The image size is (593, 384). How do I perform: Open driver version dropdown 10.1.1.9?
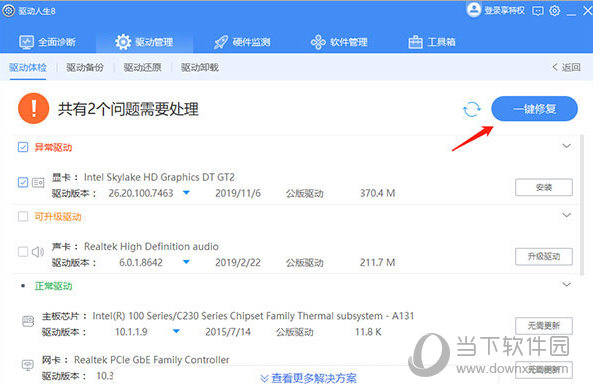tap(176, 331)
